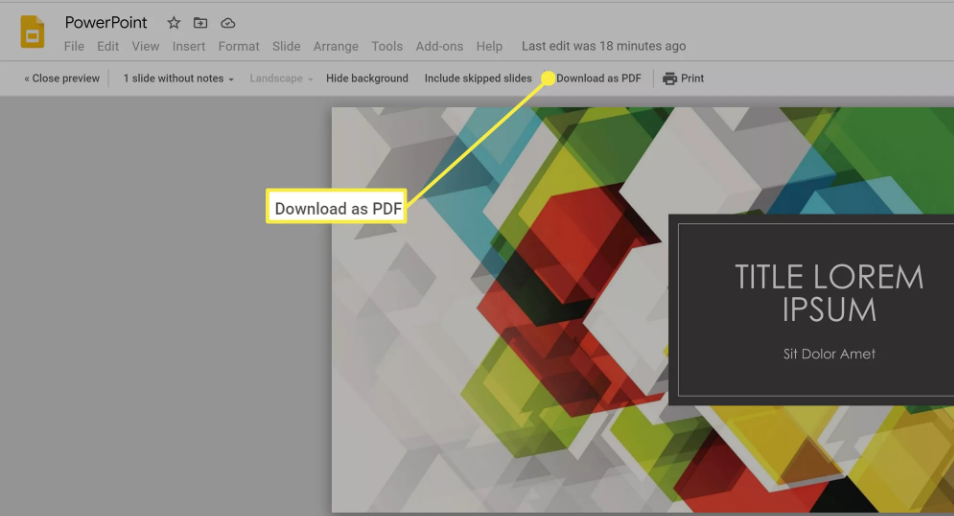The width and height of the screenshot is (954, 516).
Task: Toggle Hide background
Action: point(367,78)
